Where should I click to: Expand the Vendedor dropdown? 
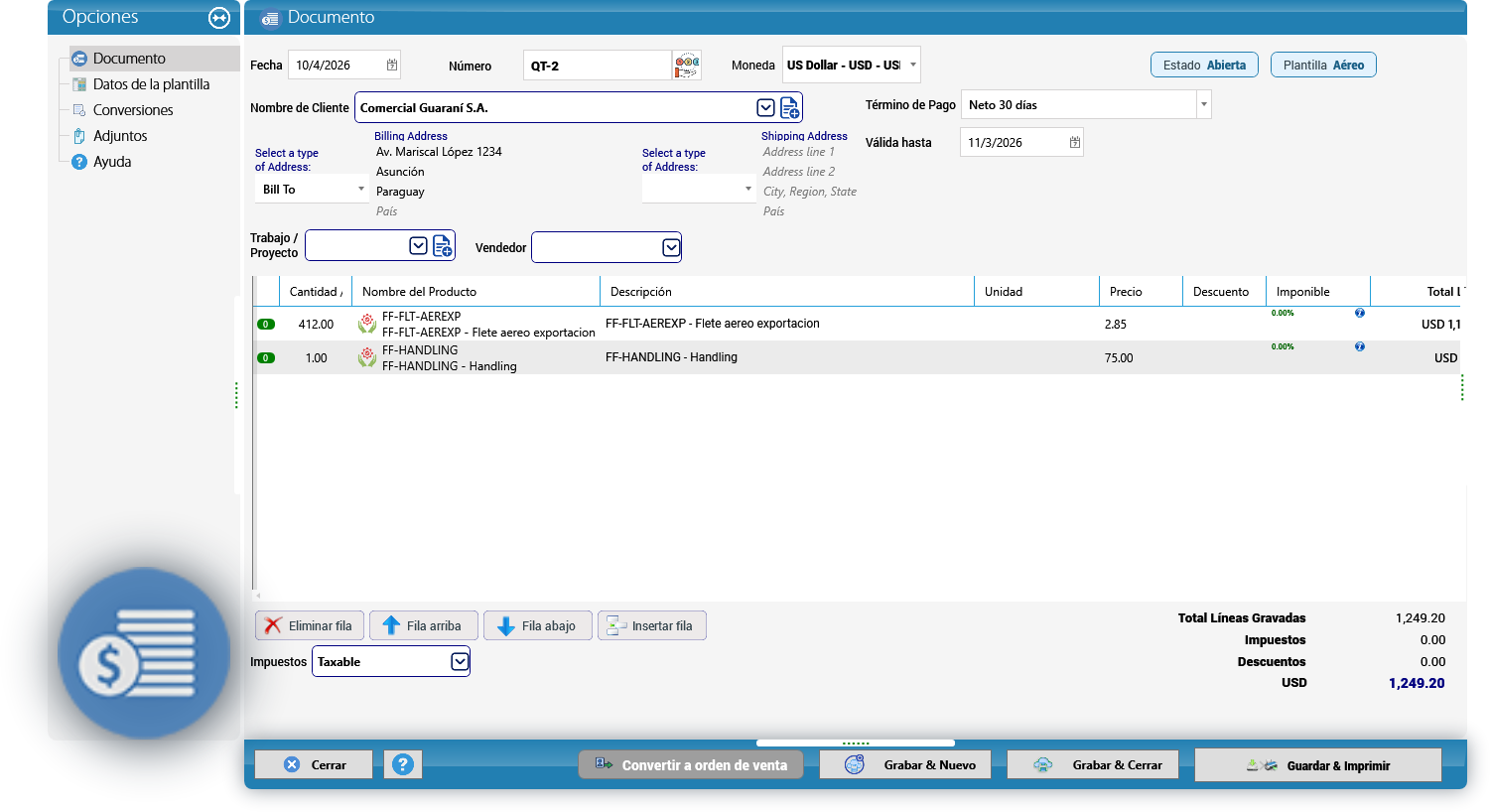coord(671,247)
